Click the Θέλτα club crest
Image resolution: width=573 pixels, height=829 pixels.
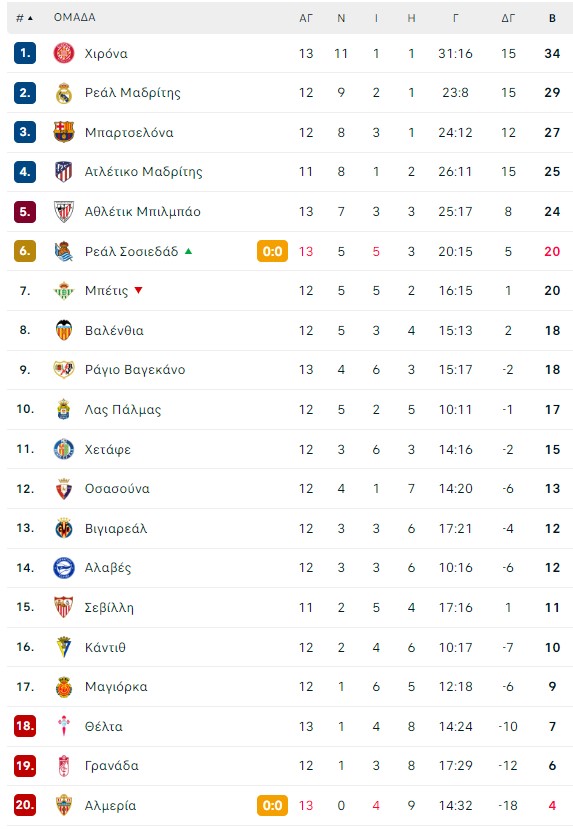coord(63,726)
